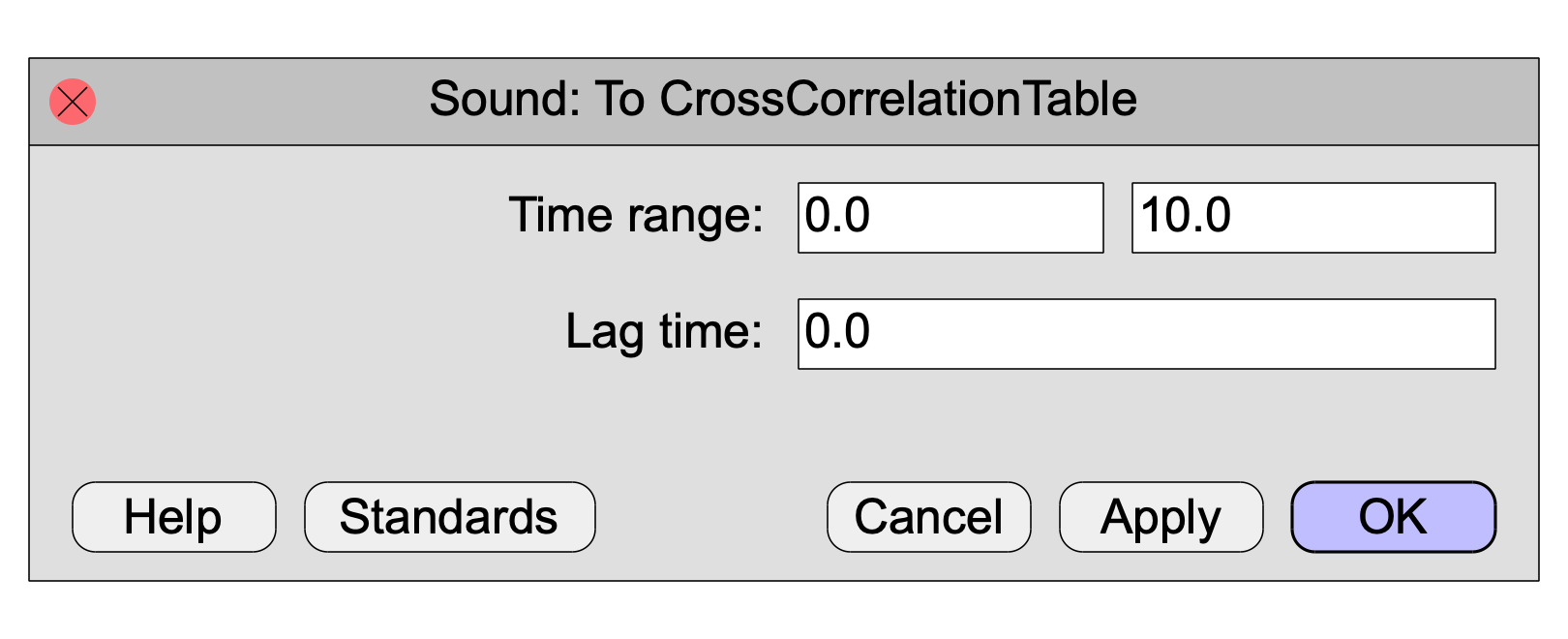The width and height of the screenshot is (1568, 639).
Task: Focus the Lag time input field
Action: [x=1147, y=334]
